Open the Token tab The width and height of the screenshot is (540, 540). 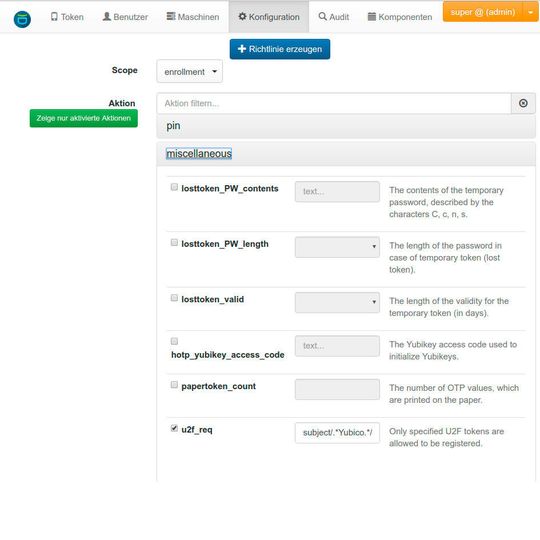(x=67, y=17)
